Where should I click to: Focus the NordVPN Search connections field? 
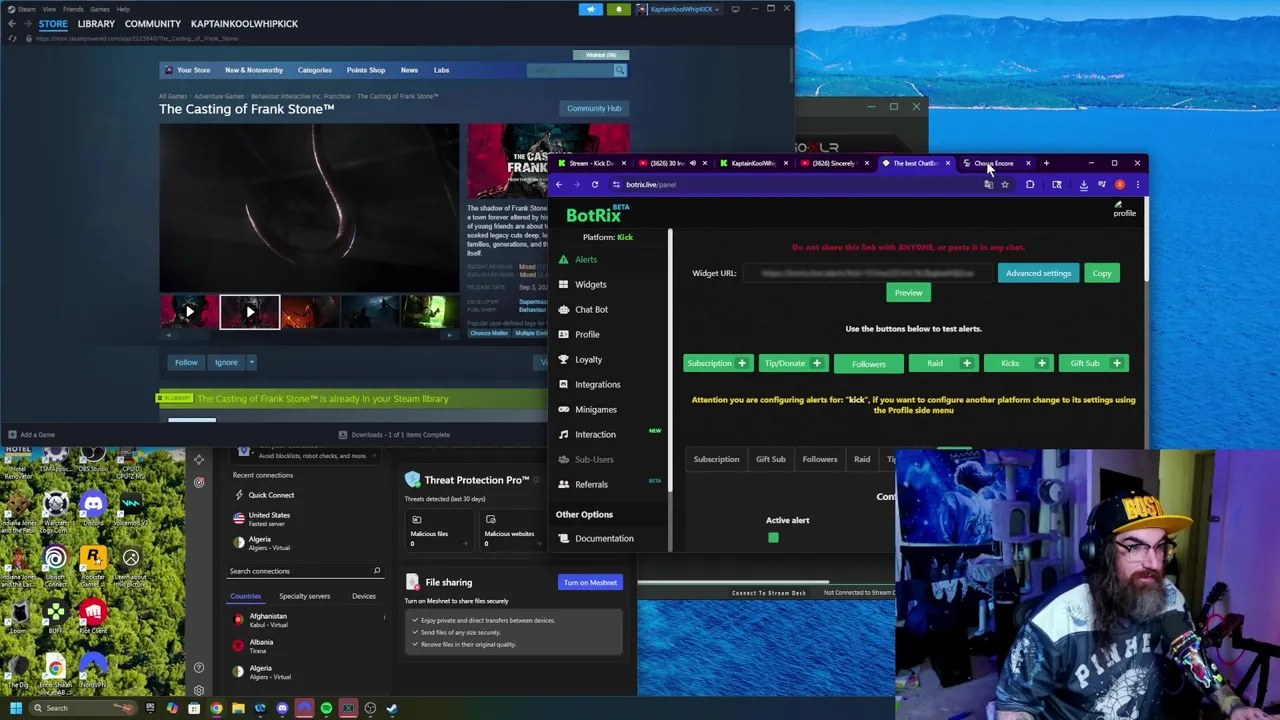click(304, 571)
